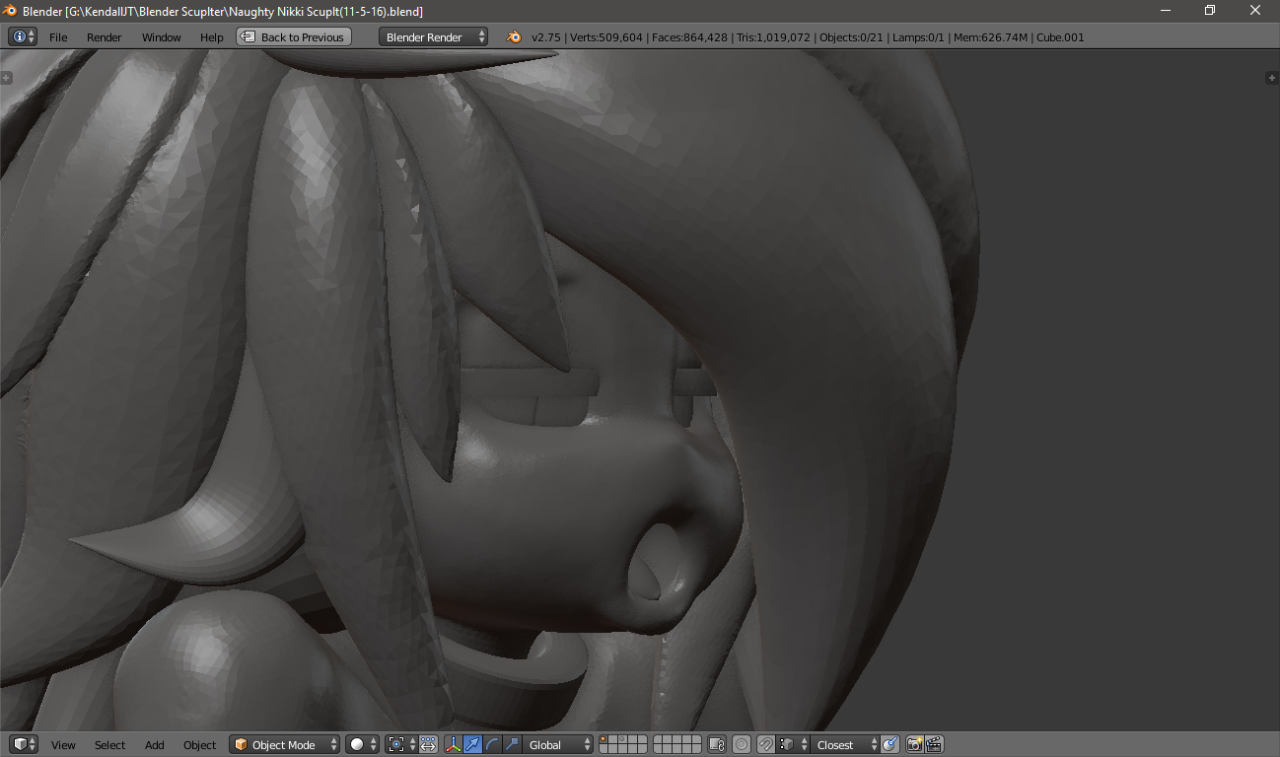Open the Object menu in 3D viewport
Viewport: 1280px width, 757px height.
pyautogui.click(x=199, y=745)
